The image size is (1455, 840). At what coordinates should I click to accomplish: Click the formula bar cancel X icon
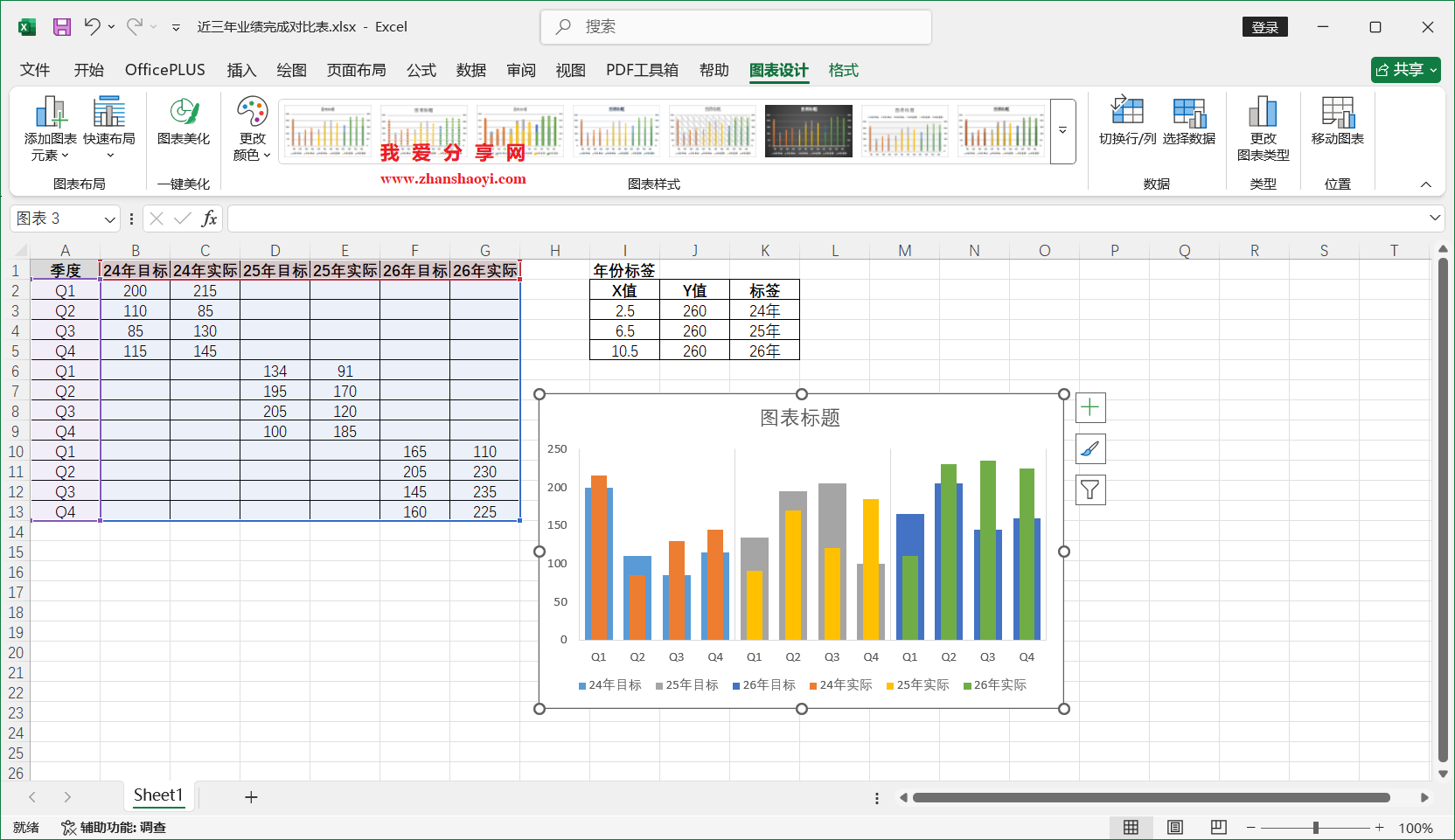tap(157, 219)
